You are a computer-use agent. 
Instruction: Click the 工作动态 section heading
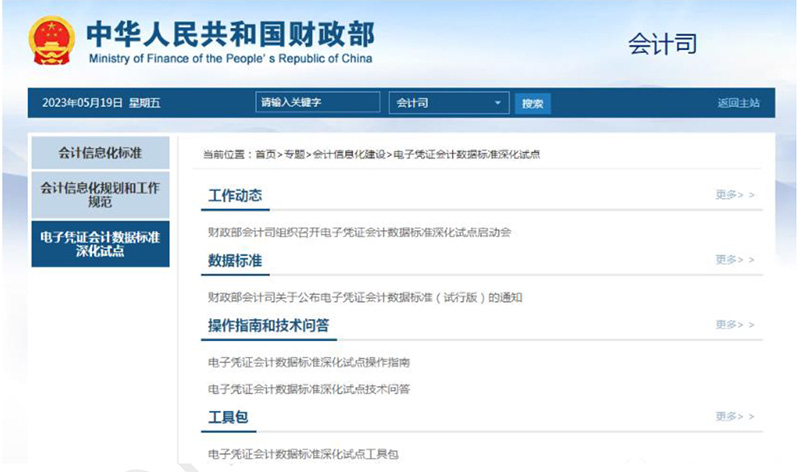coord(235,195)
